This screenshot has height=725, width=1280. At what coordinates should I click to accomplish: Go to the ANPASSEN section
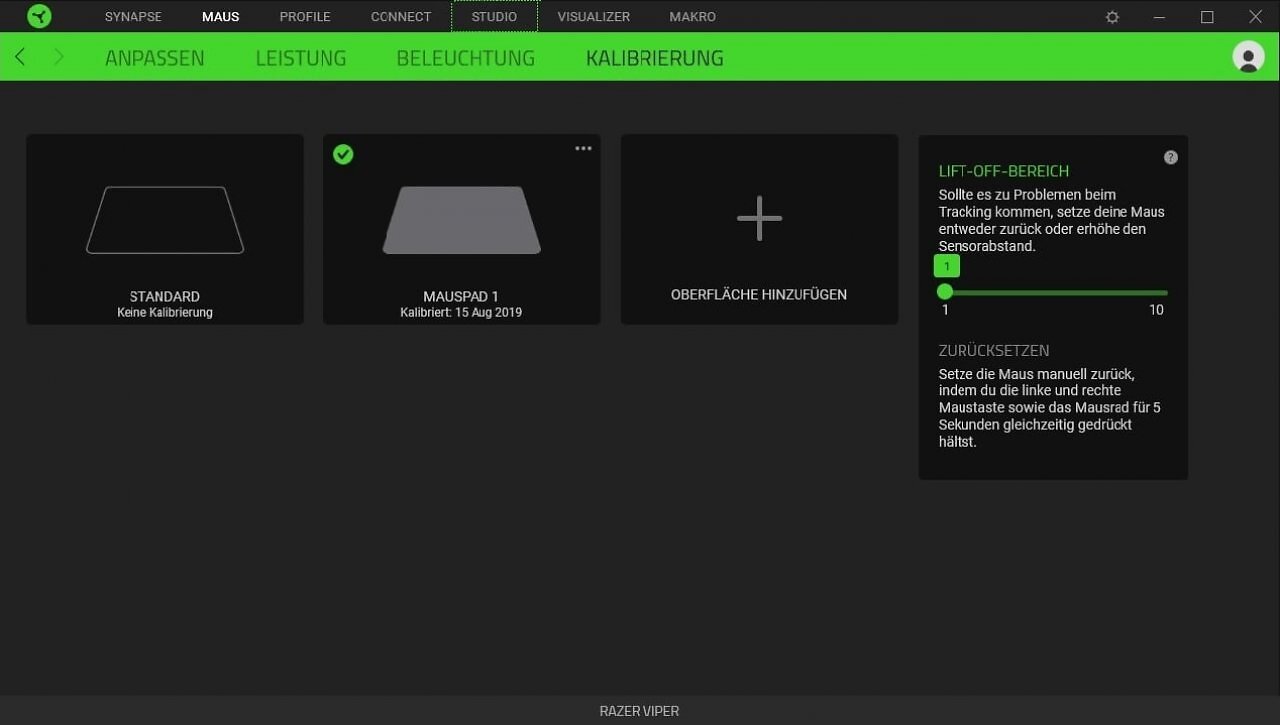click(154, 58)
